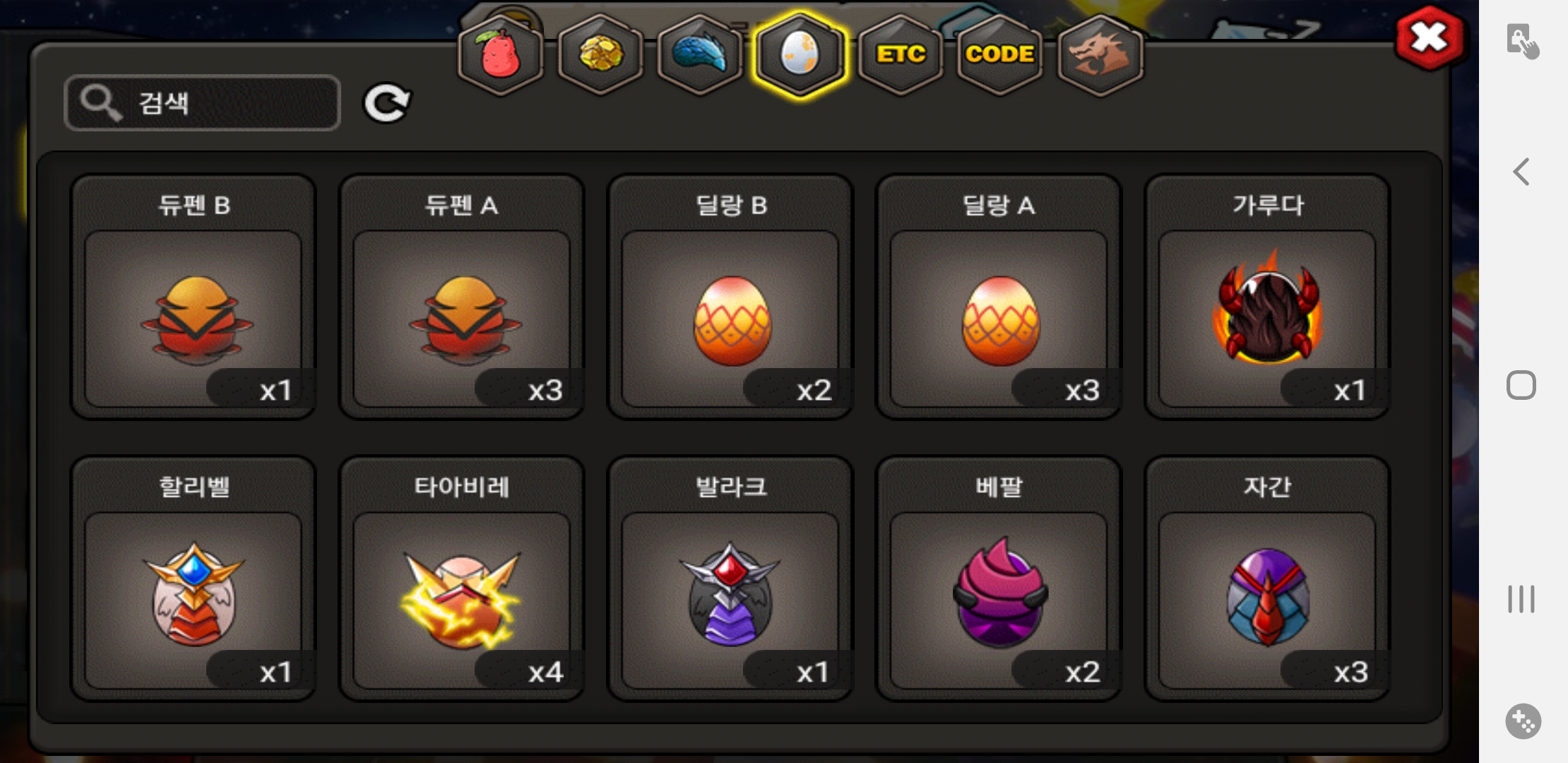The image size is (1568, 763).
Task: Choose the 딜랑 B egg
Action: click(x=730, y=297)
